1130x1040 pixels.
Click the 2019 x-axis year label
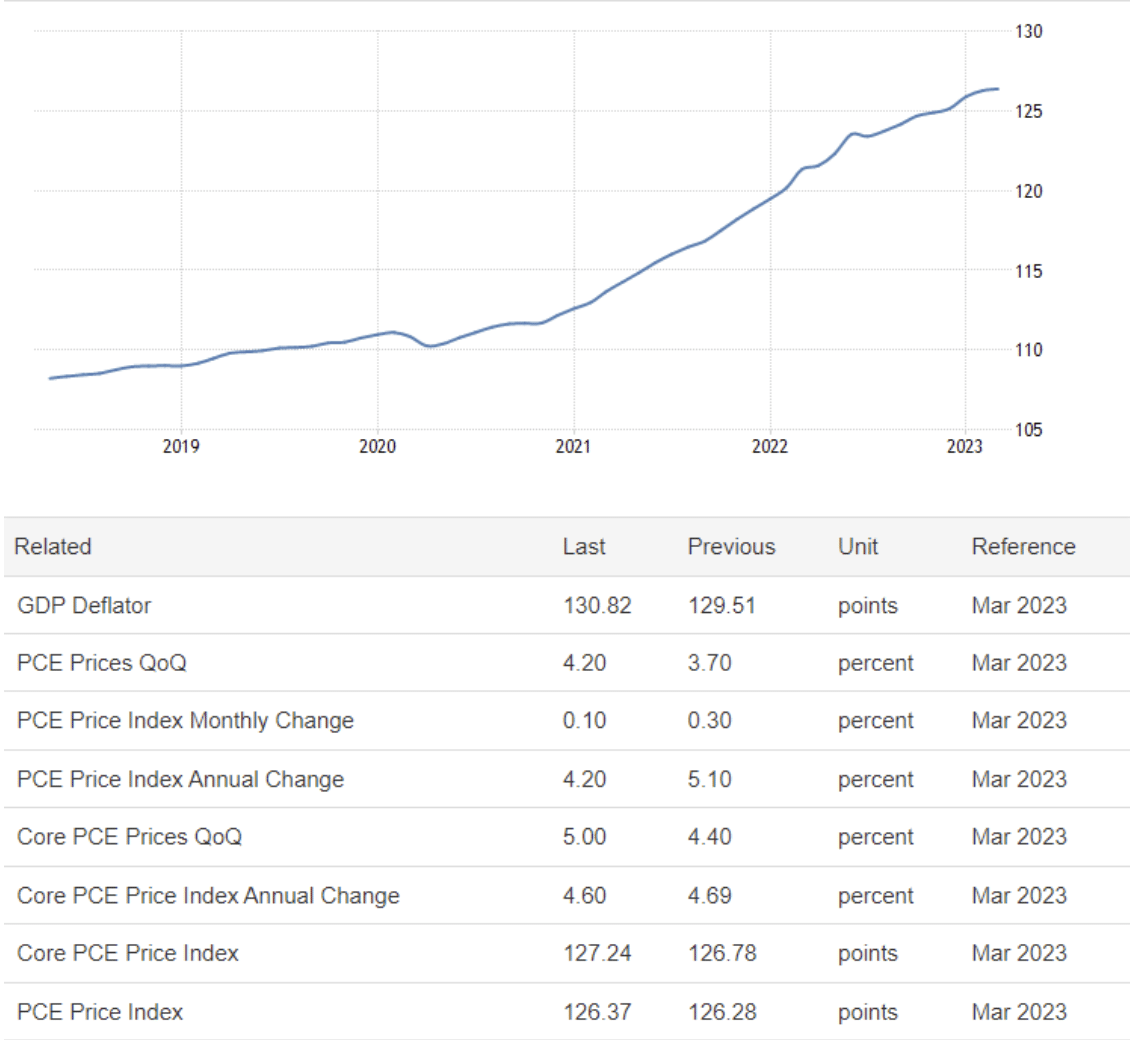(181, 447)
